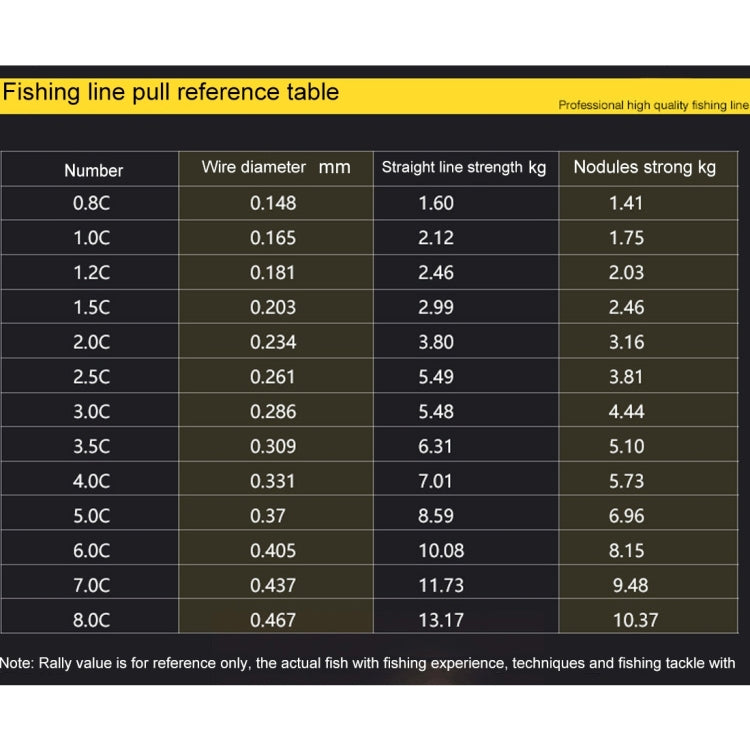The image size is (750, 750).
Task: Click wire diameter value 0.37
Action: [267, 516]
